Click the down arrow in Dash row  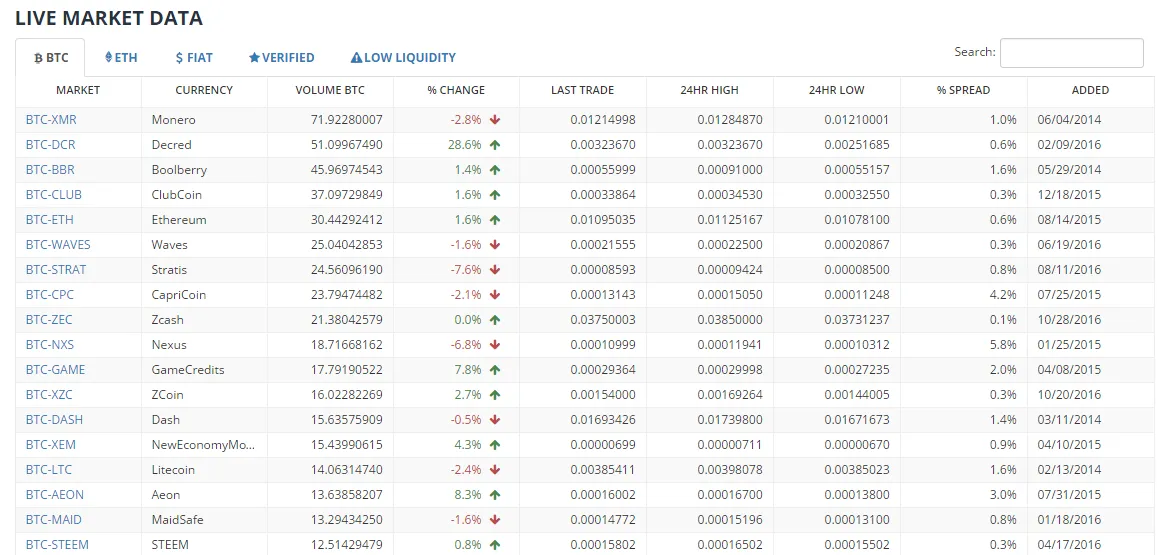495,419
